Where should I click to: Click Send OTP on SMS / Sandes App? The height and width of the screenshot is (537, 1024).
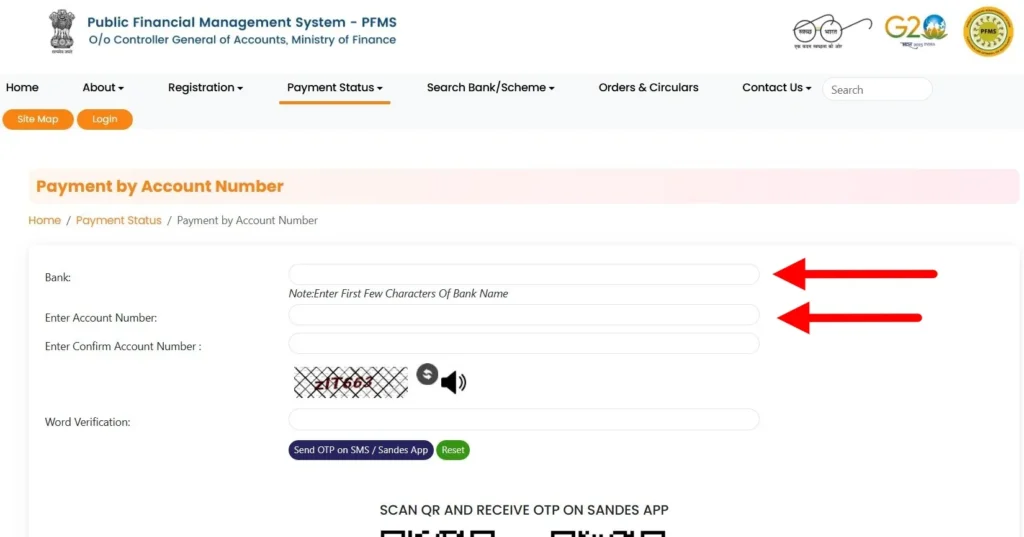tap(360, 450)
